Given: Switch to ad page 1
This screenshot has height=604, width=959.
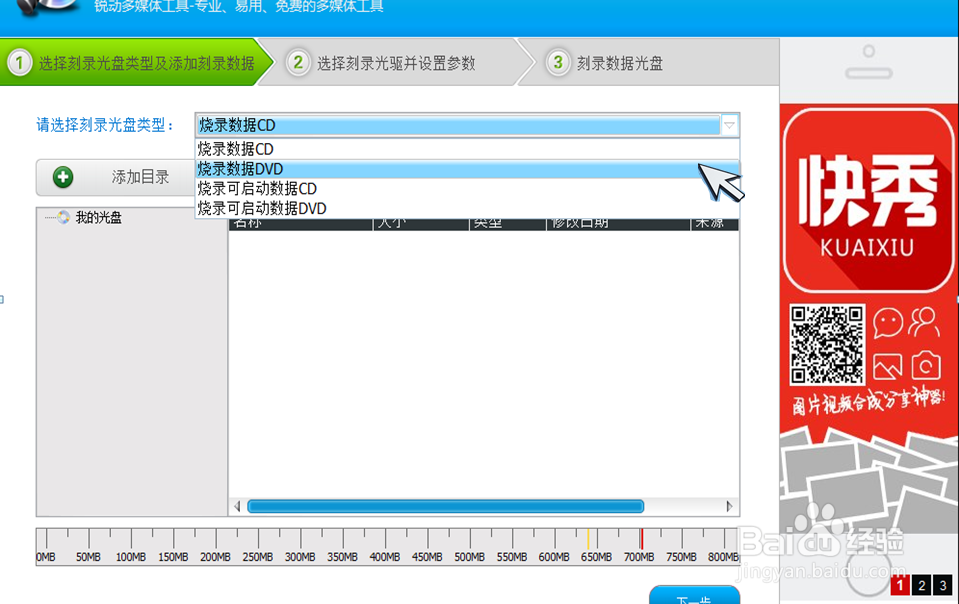Looking at the screenshot, I should coord(900,585).
